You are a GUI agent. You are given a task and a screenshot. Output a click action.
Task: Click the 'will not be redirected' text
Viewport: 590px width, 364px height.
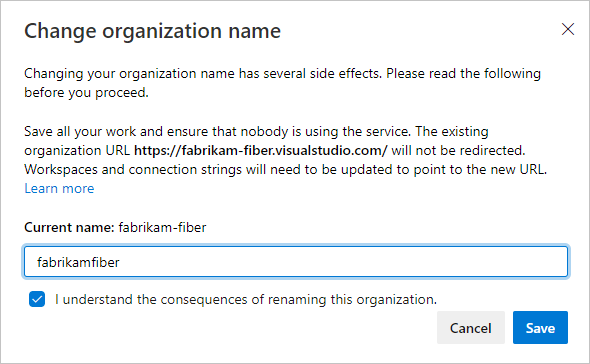click(458, 150)
